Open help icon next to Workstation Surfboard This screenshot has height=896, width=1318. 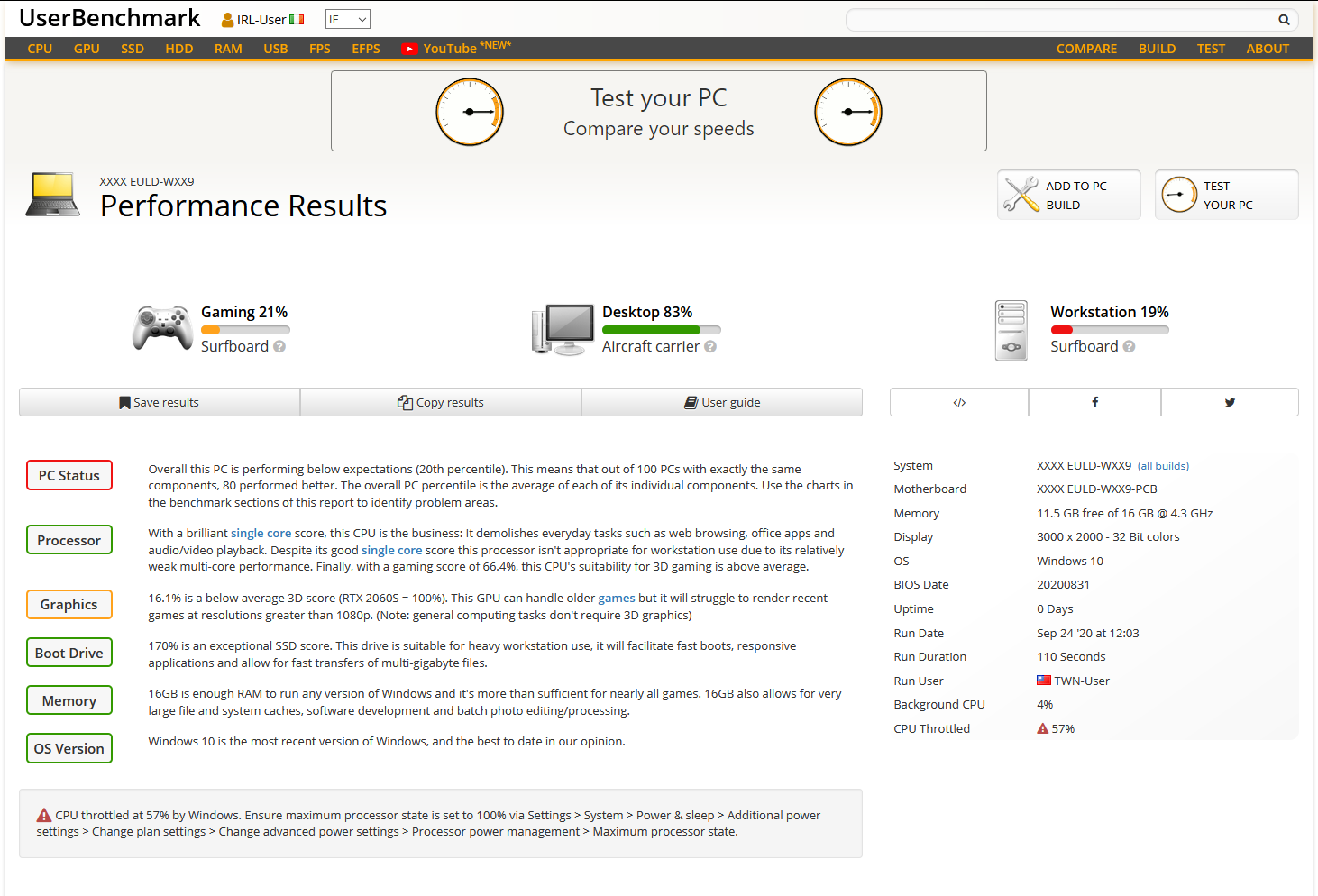pos(1130,347)
